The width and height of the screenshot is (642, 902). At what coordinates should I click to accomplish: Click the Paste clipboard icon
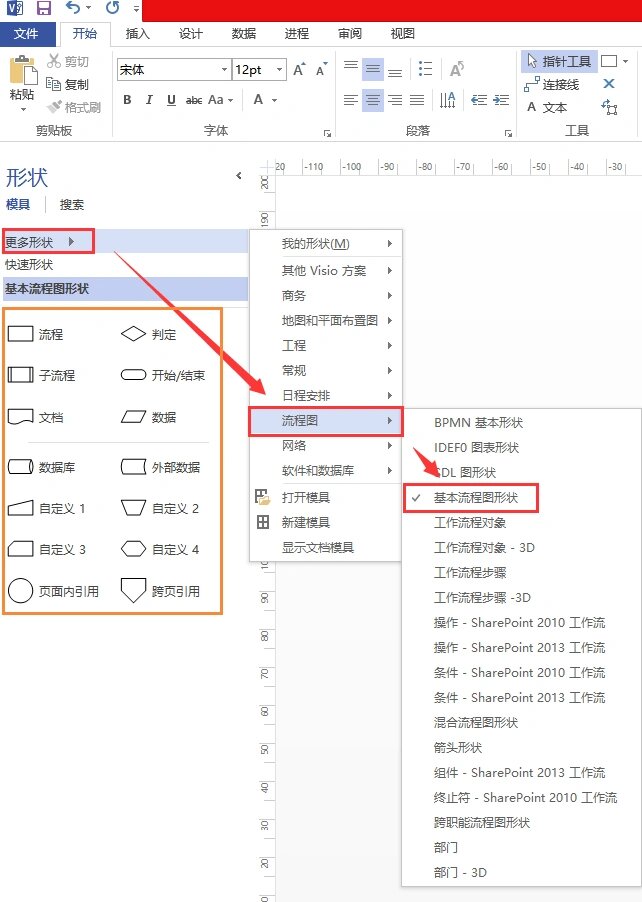click(x=24, y=71)
